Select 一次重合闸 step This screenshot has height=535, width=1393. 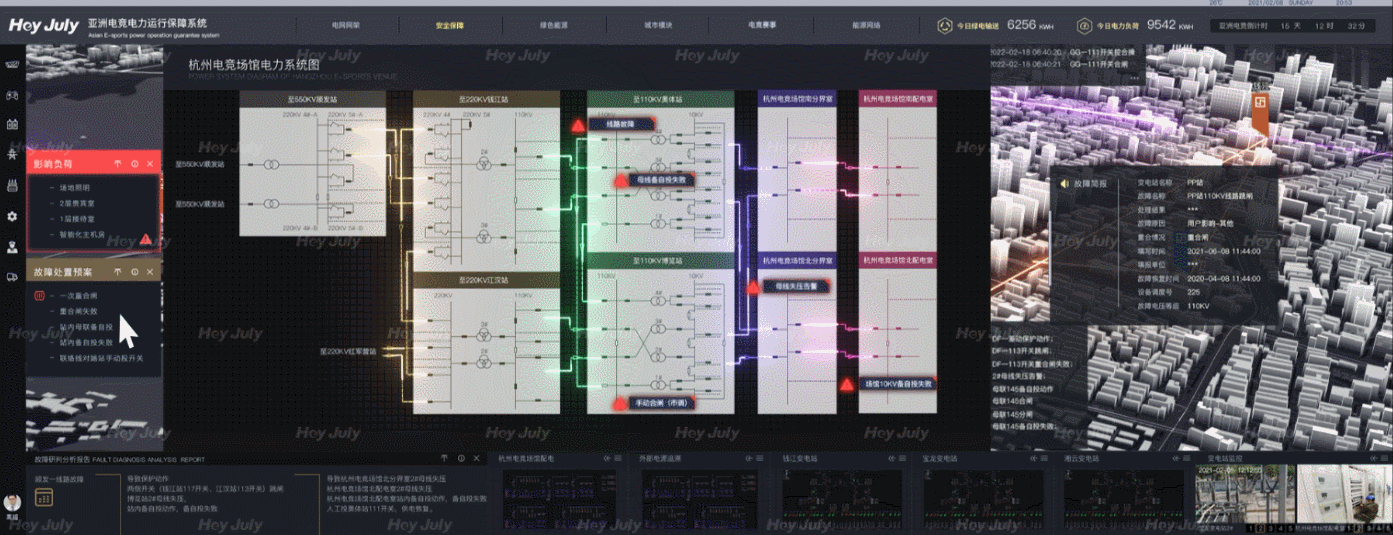pos(78,296)
